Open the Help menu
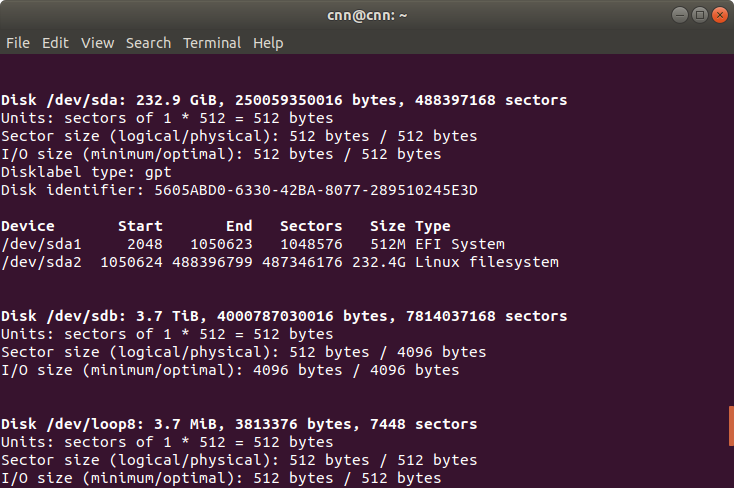Screen dimensions: 734x488 268,43
